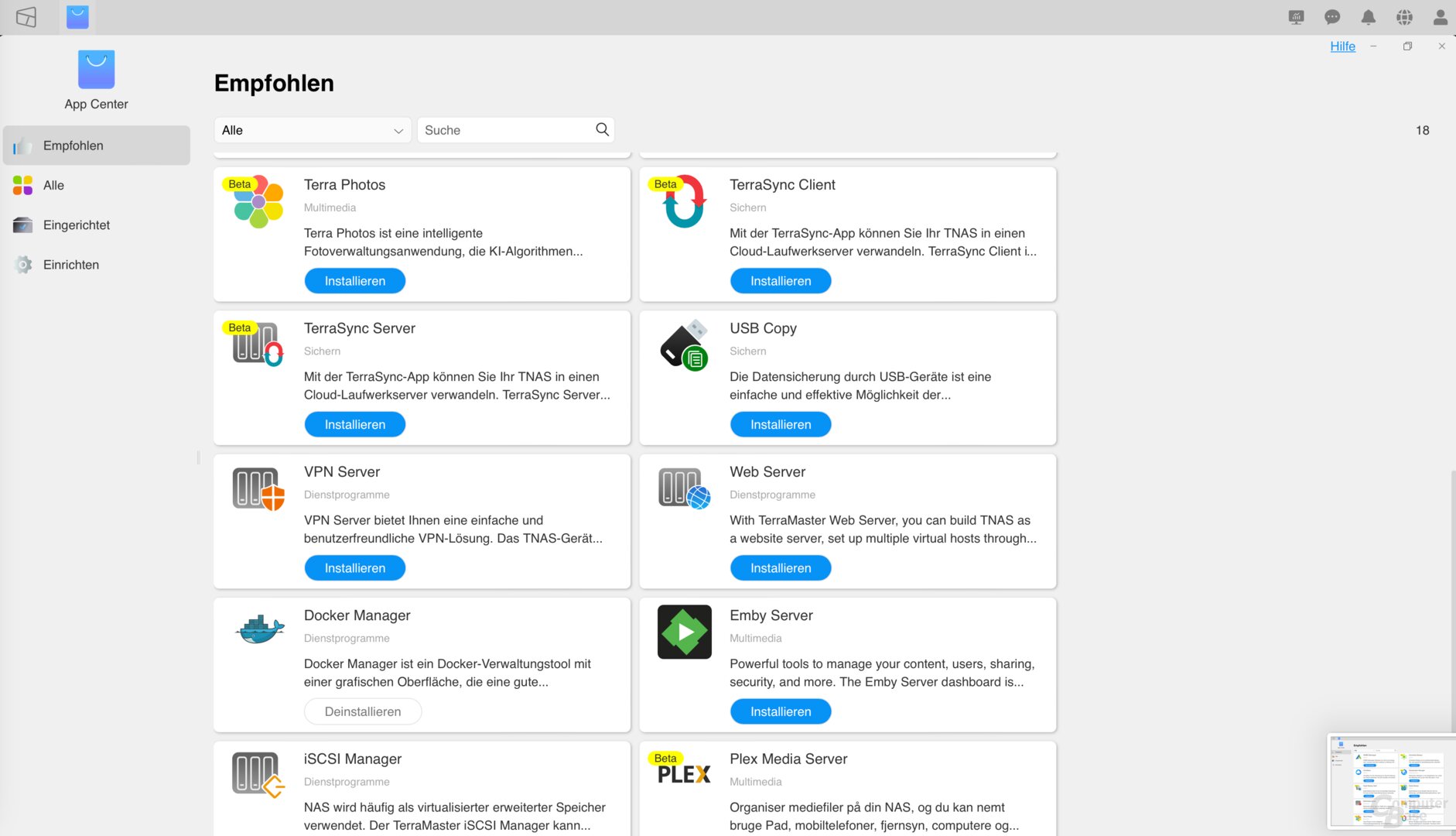Install the Web Server app
1456x836 pixels.
coord(780,568)
